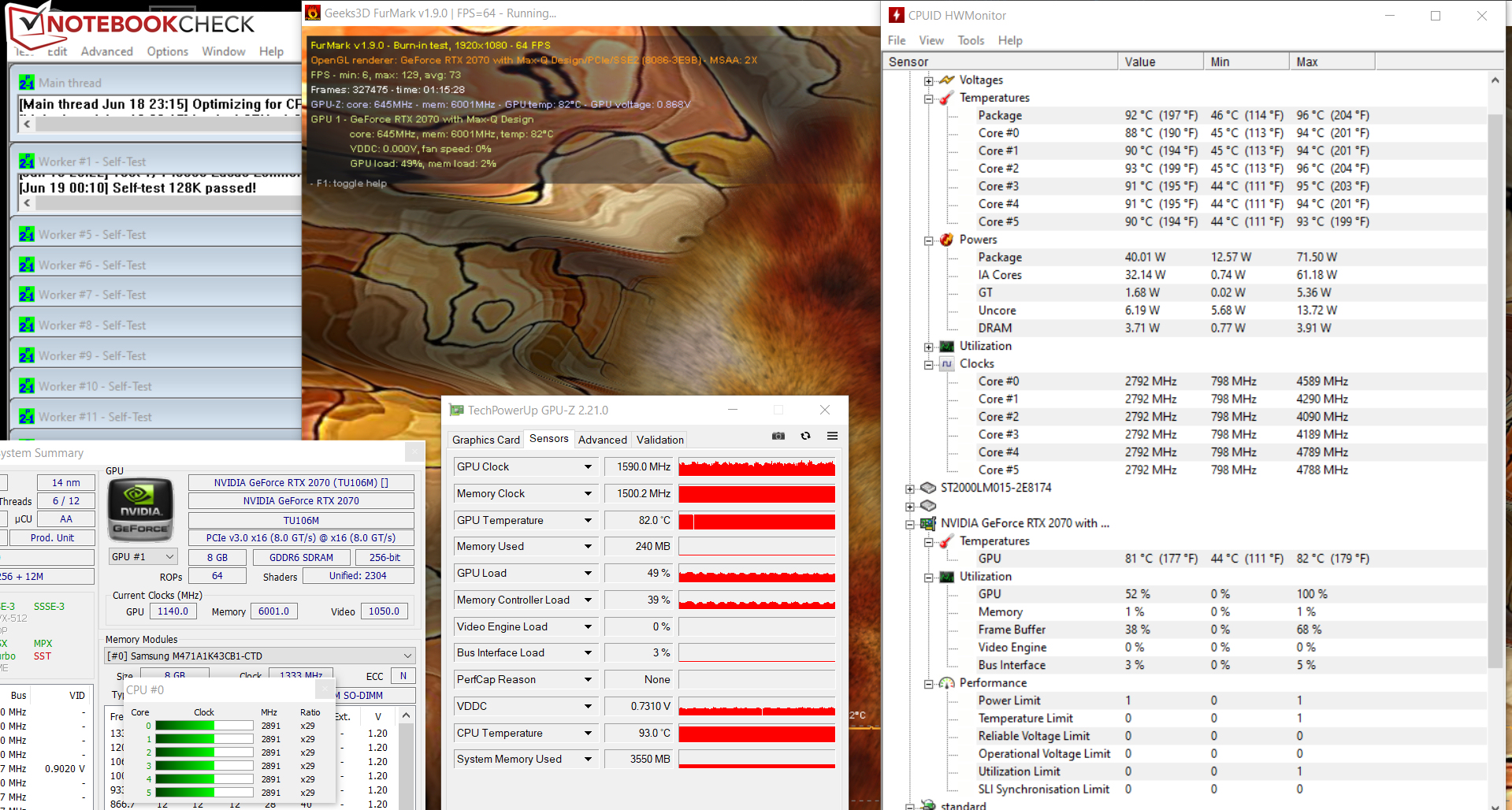Collapse the Performance node in HWMonitor
This screenshot has width=1512, height=810.
click(929, 683)
